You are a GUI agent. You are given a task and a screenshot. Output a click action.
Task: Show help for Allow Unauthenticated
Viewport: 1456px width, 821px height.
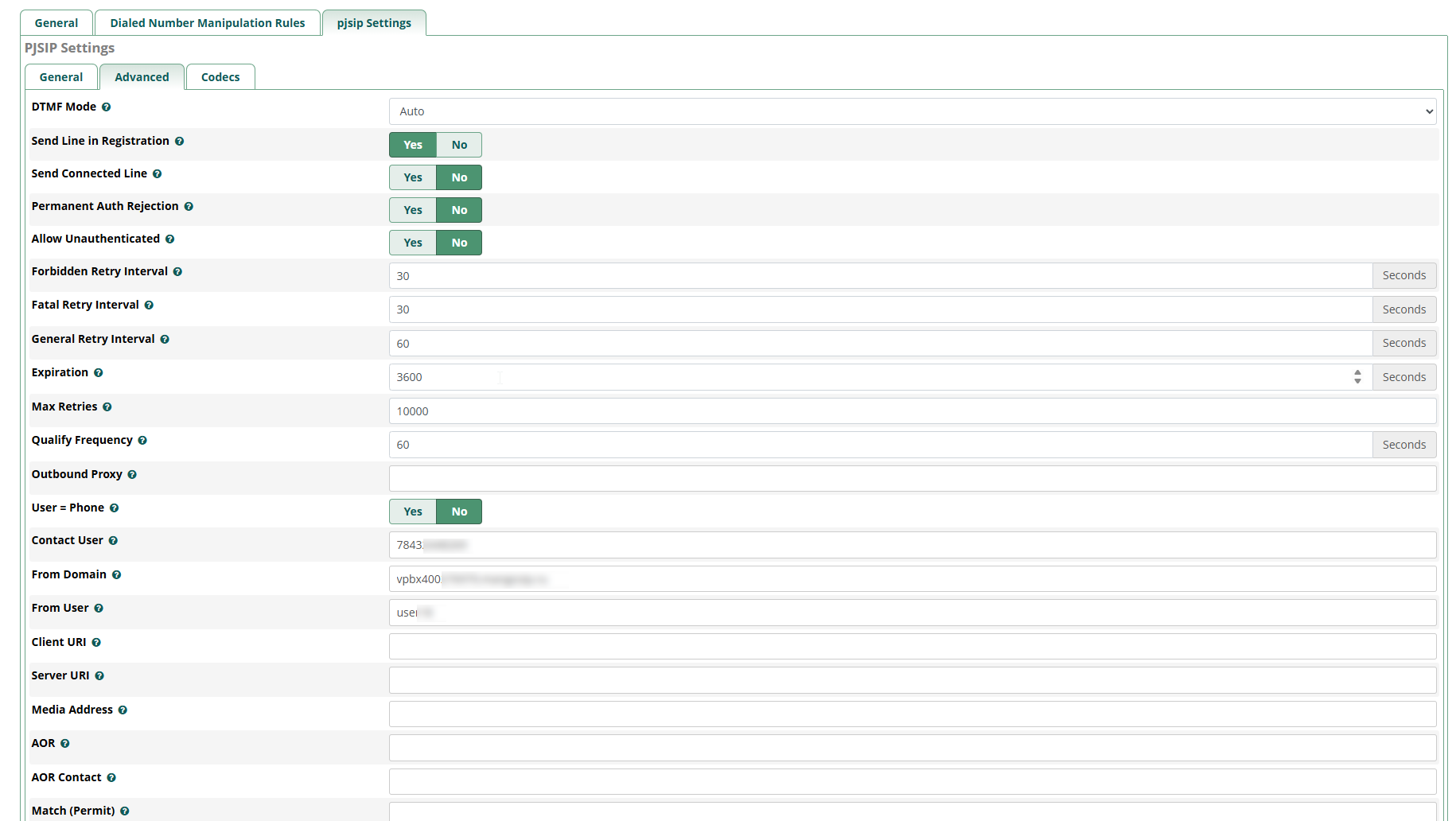tap(169, 239)
